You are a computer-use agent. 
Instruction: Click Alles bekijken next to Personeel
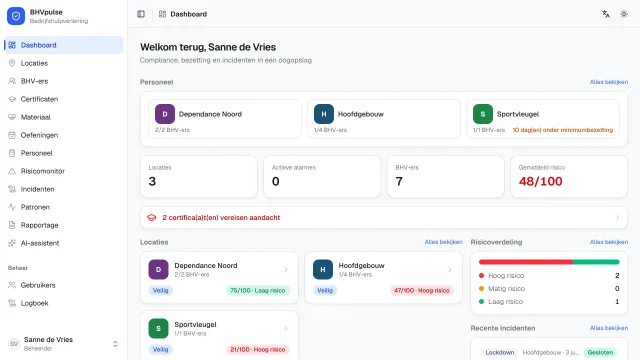tap(609, 82)
